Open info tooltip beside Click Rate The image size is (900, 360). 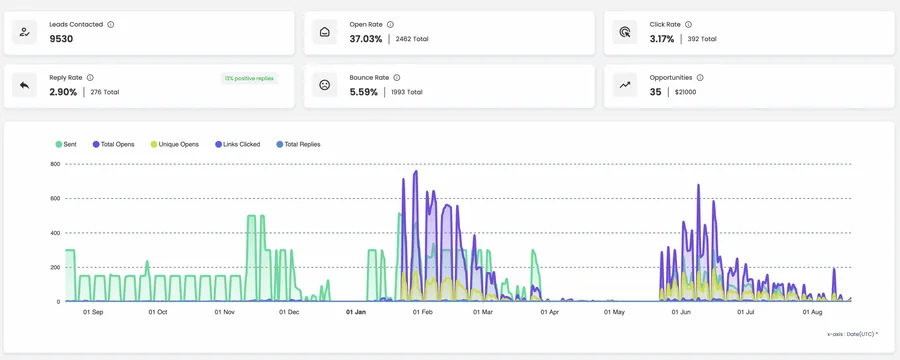(x=688, y=25)
